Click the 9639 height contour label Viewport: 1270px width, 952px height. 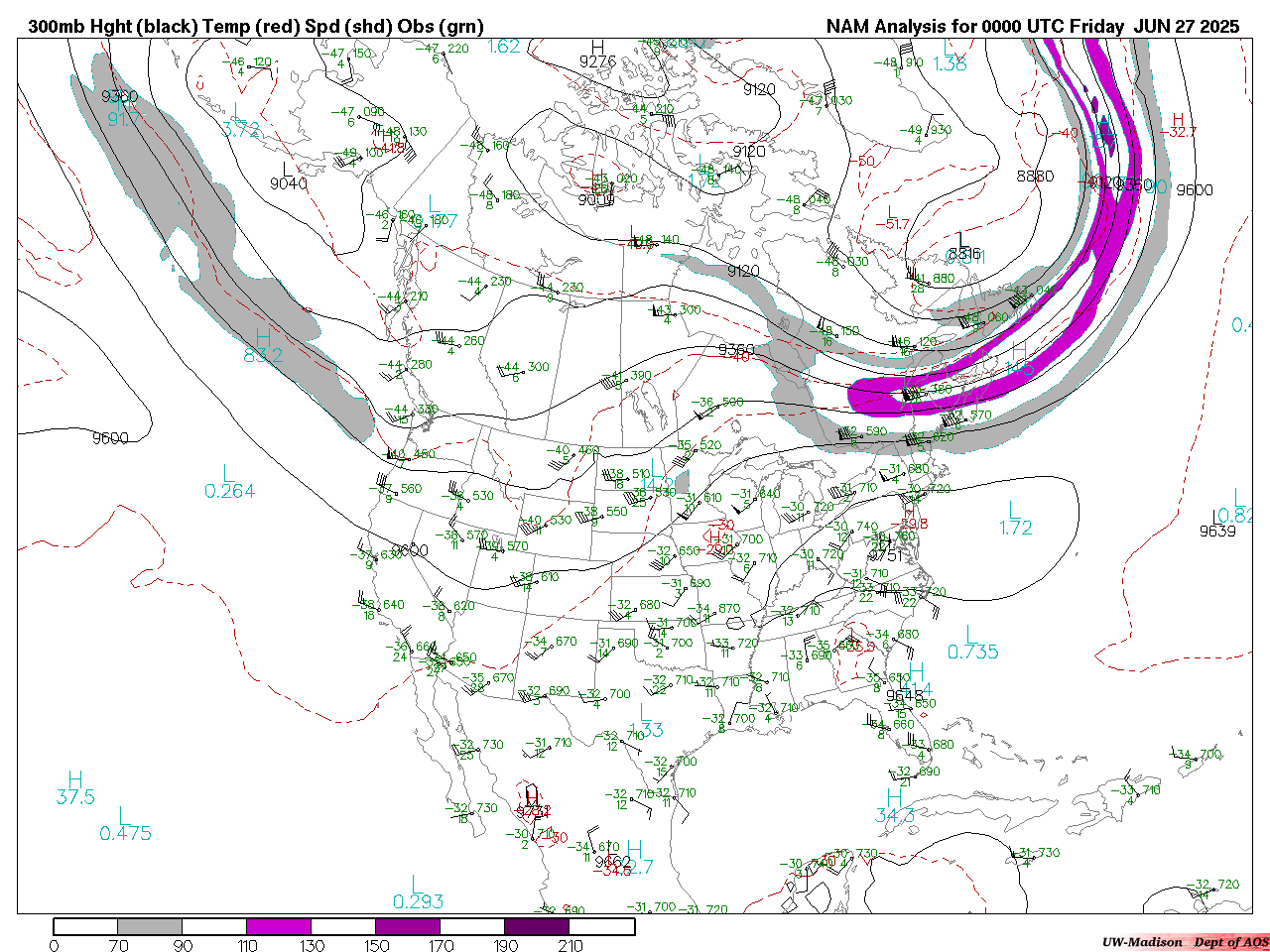tap(1217, 531)
